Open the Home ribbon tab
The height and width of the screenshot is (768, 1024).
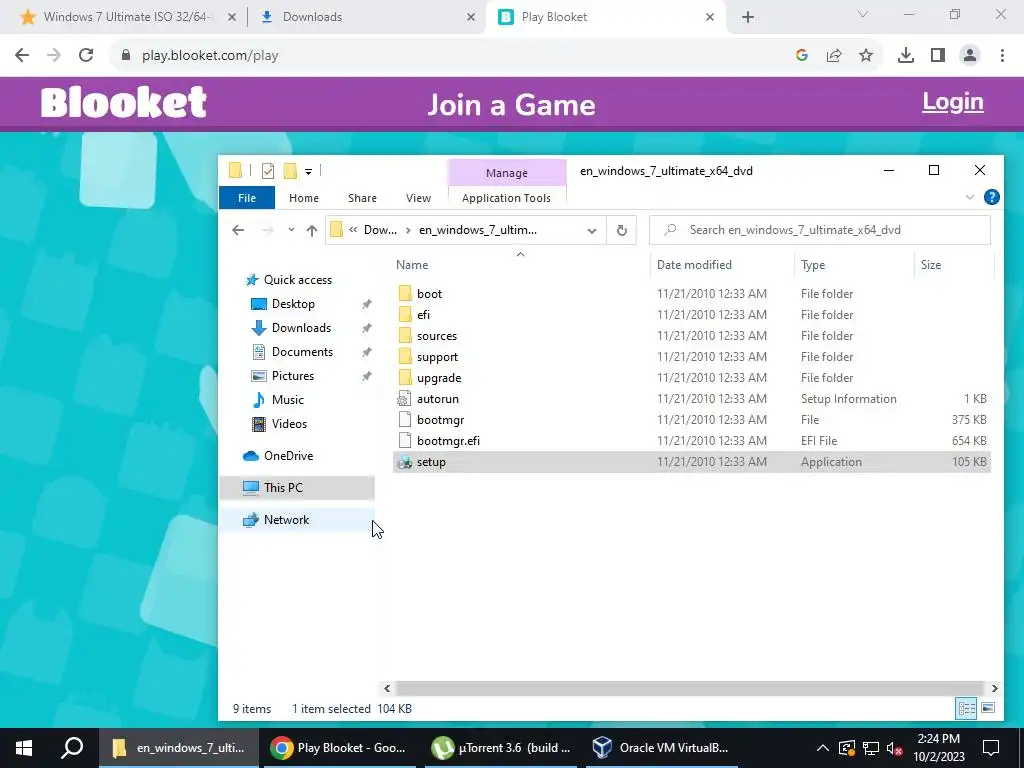point(304,198)
